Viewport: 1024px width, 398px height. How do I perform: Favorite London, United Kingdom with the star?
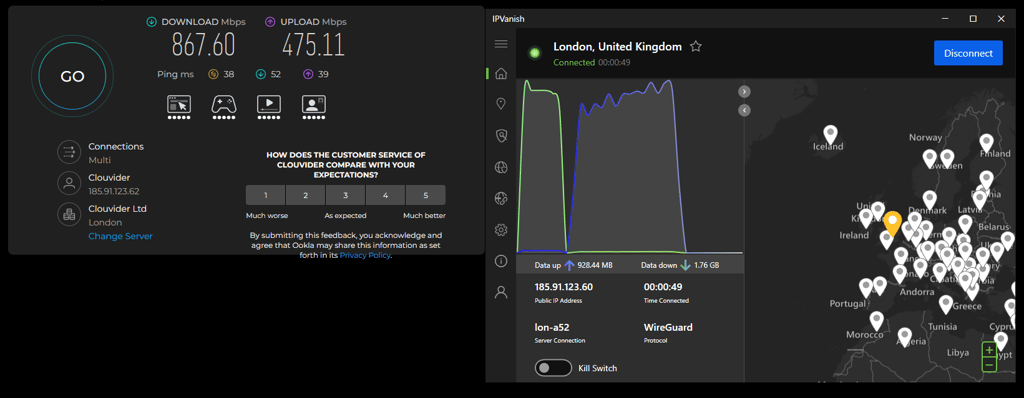click(x=696, y=46)
